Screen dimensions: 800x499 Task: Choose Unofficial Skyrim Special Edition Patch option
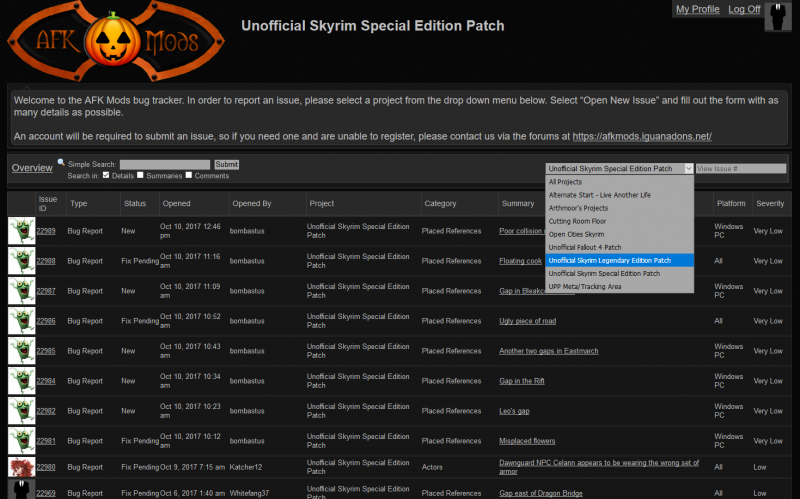(x=619, y=273)
